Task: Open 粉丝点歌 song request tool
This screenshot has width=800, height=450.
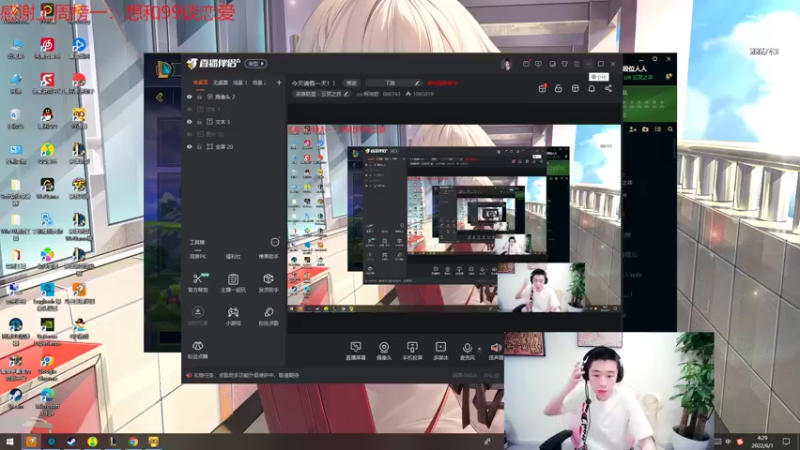Action: coord(268,316)
